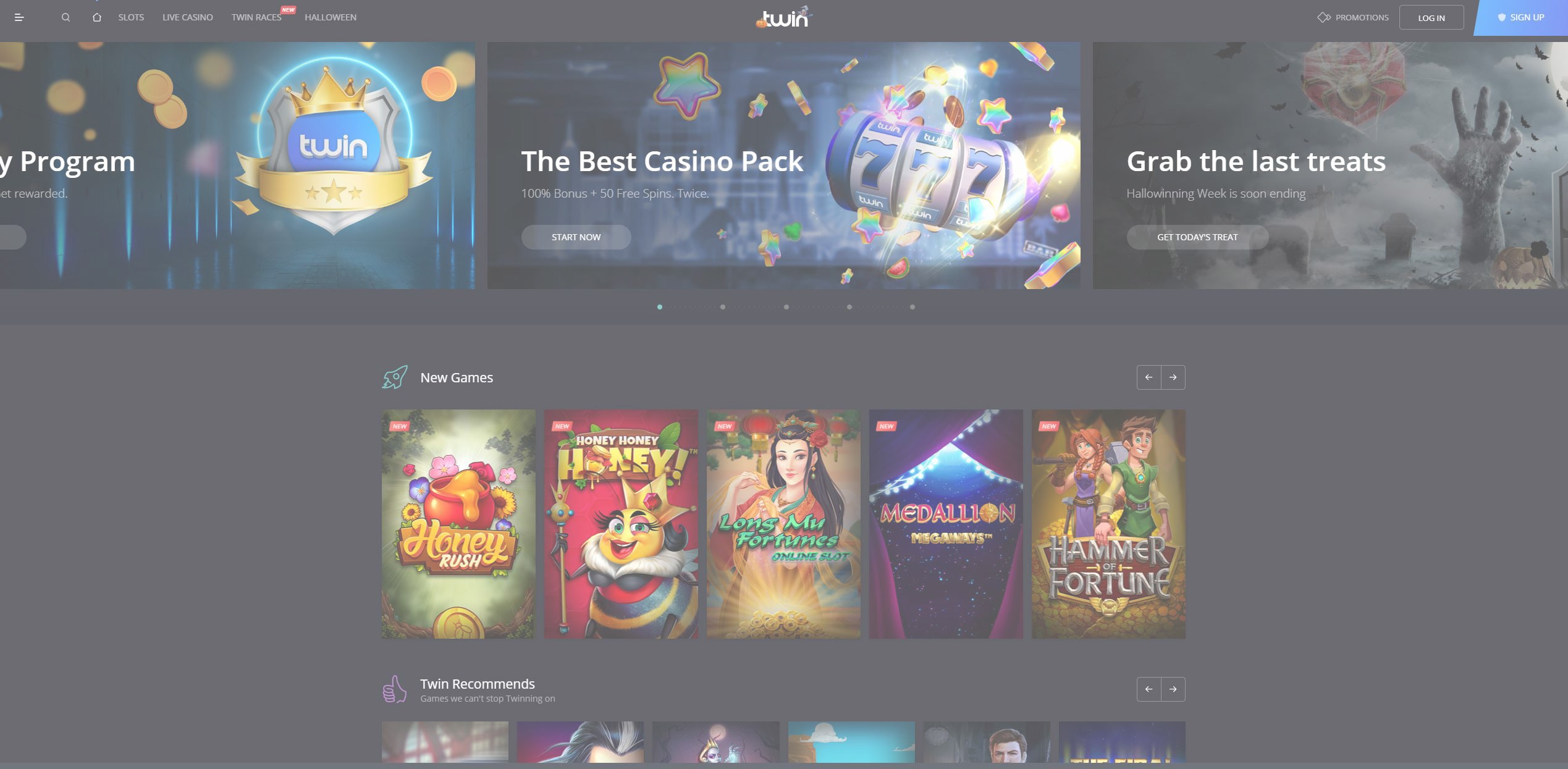Open the hamburger side menu
This screenshot has height=769, width=1568.
tap(19, 17)
